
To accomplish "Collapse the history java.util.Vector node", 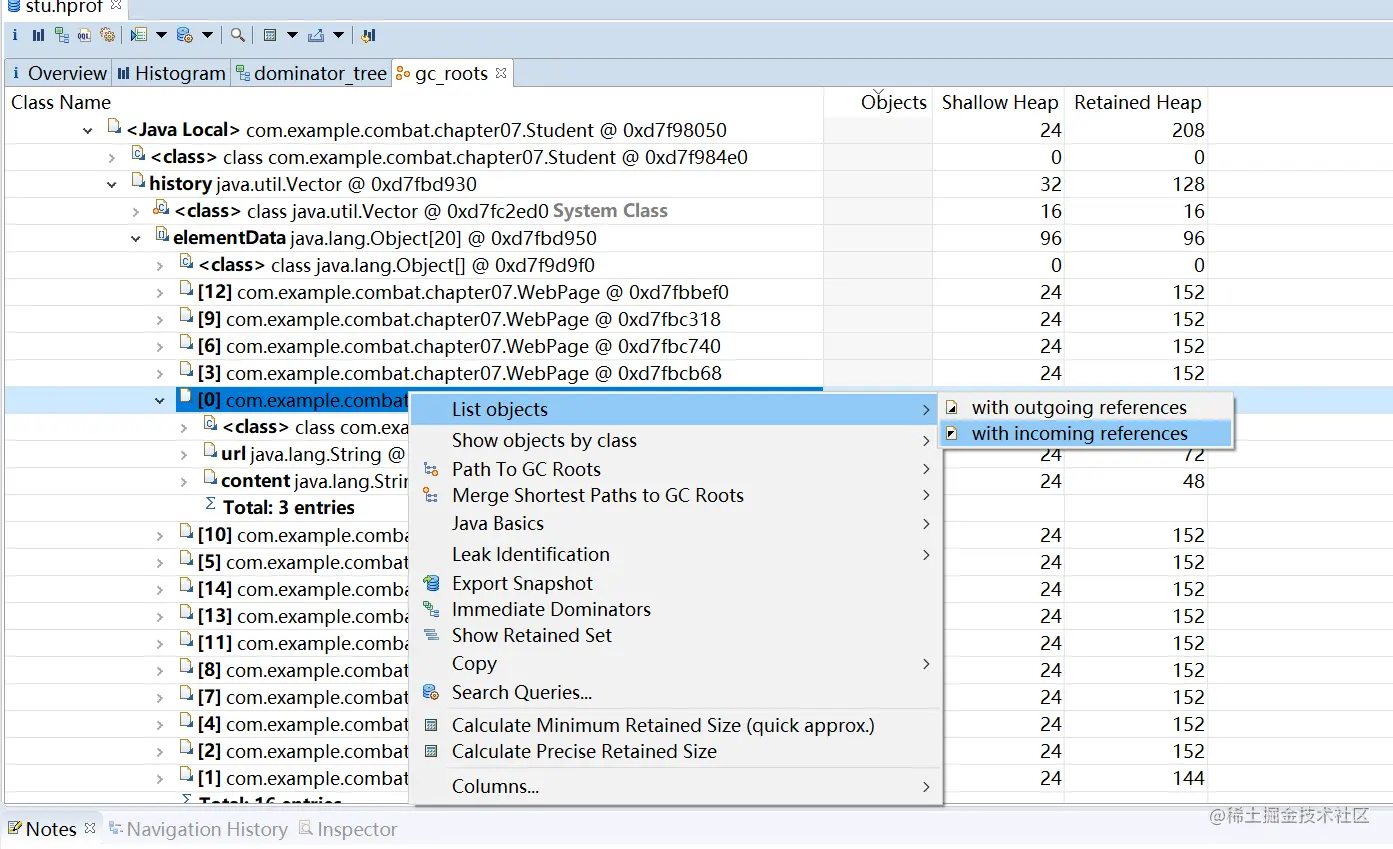I will 112,184.
